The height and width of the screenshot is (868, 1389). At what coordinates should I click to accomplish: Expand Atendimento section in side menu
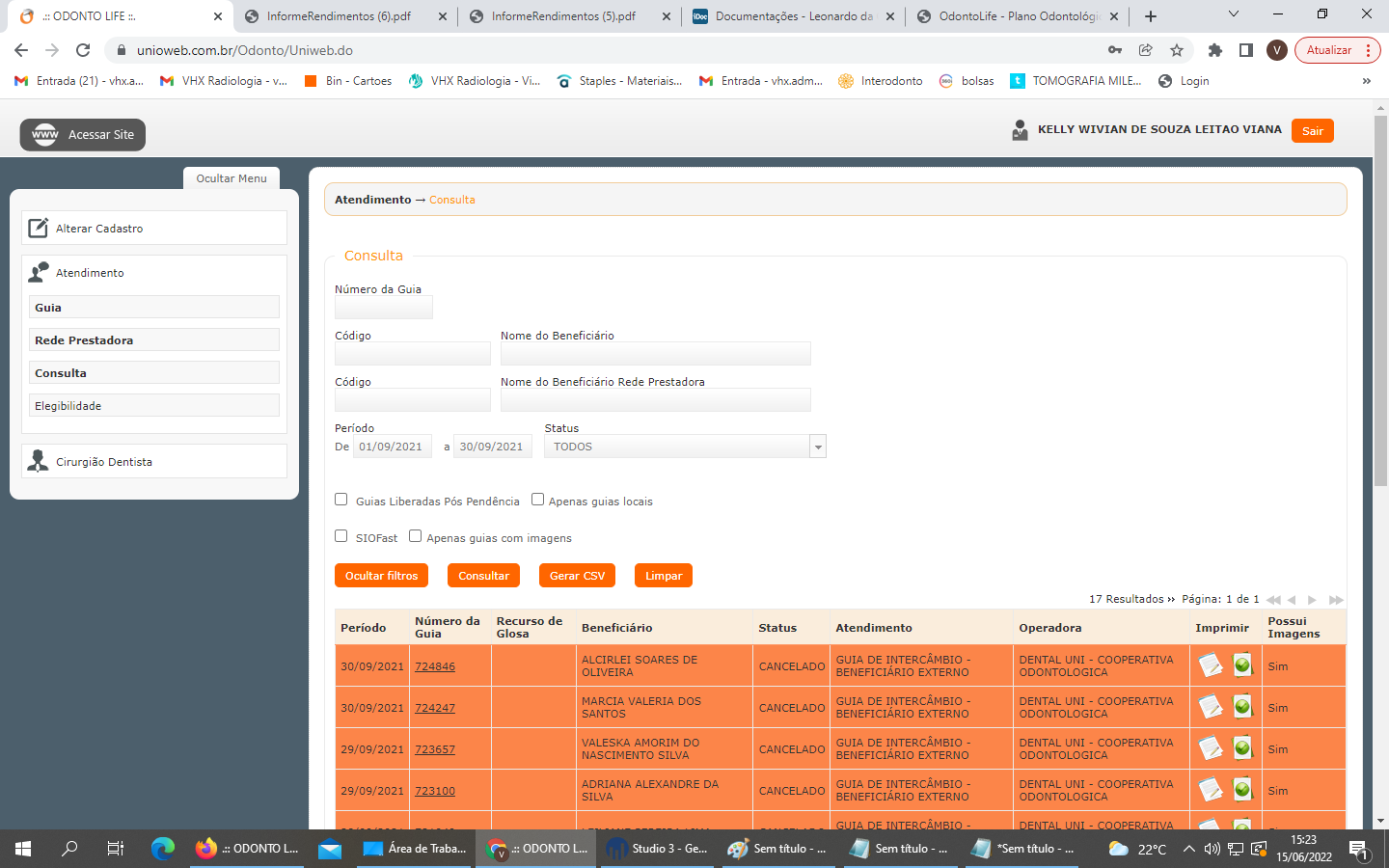tap(90, 273)
